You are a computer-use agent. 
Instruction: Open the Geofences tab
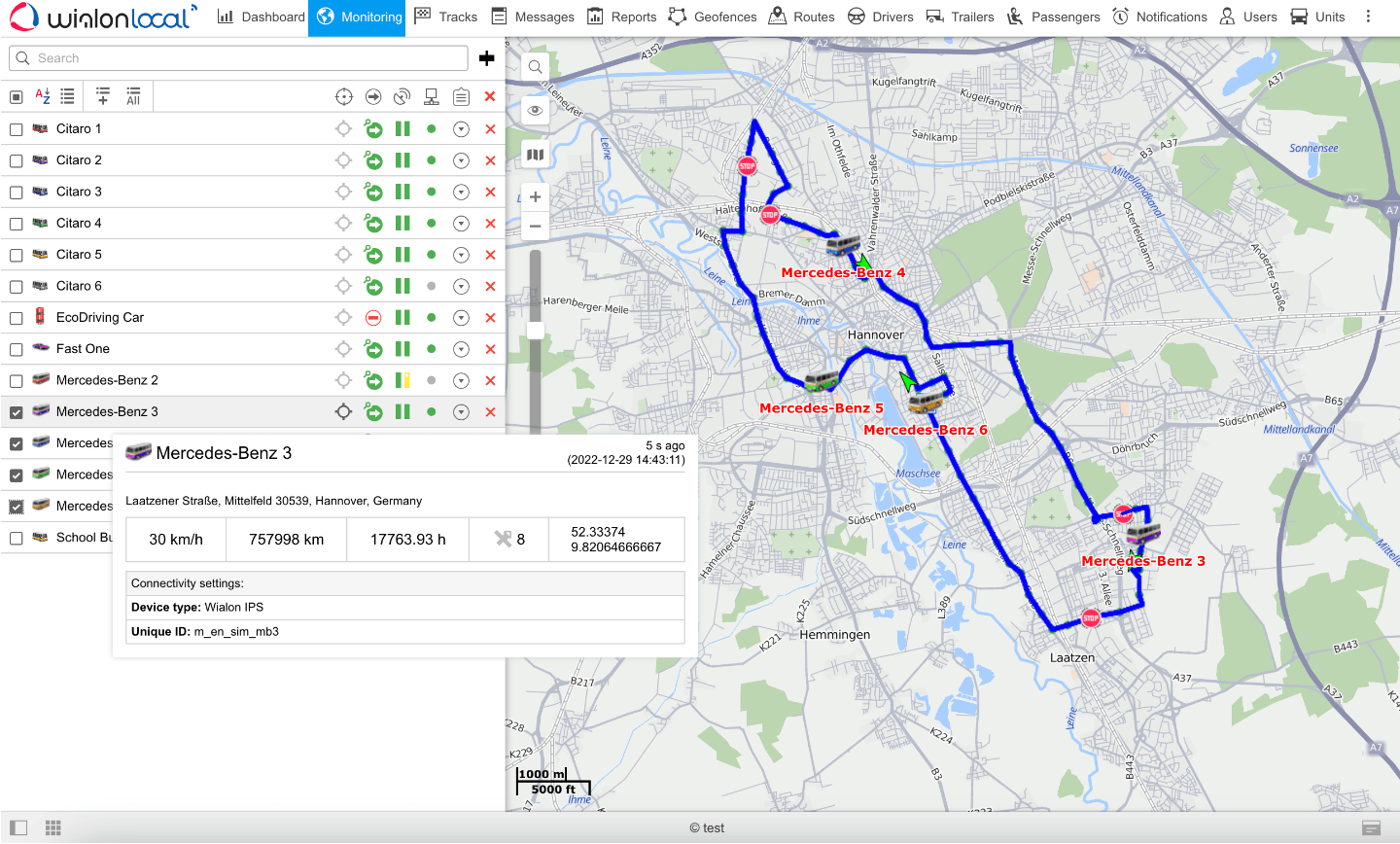[713, 17]
